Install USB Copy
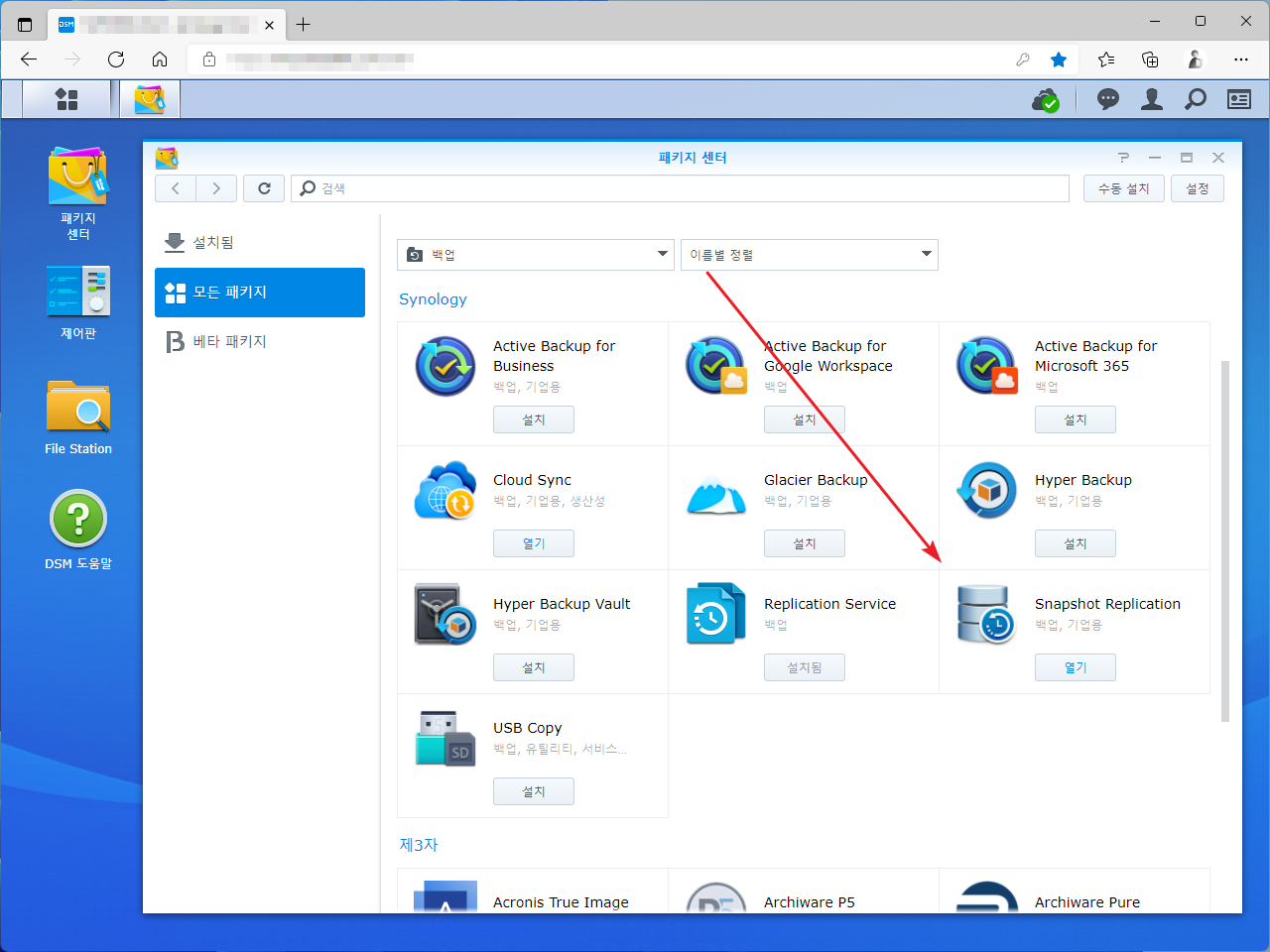This screenshot has height=952, width=1270. coord(534,791)
